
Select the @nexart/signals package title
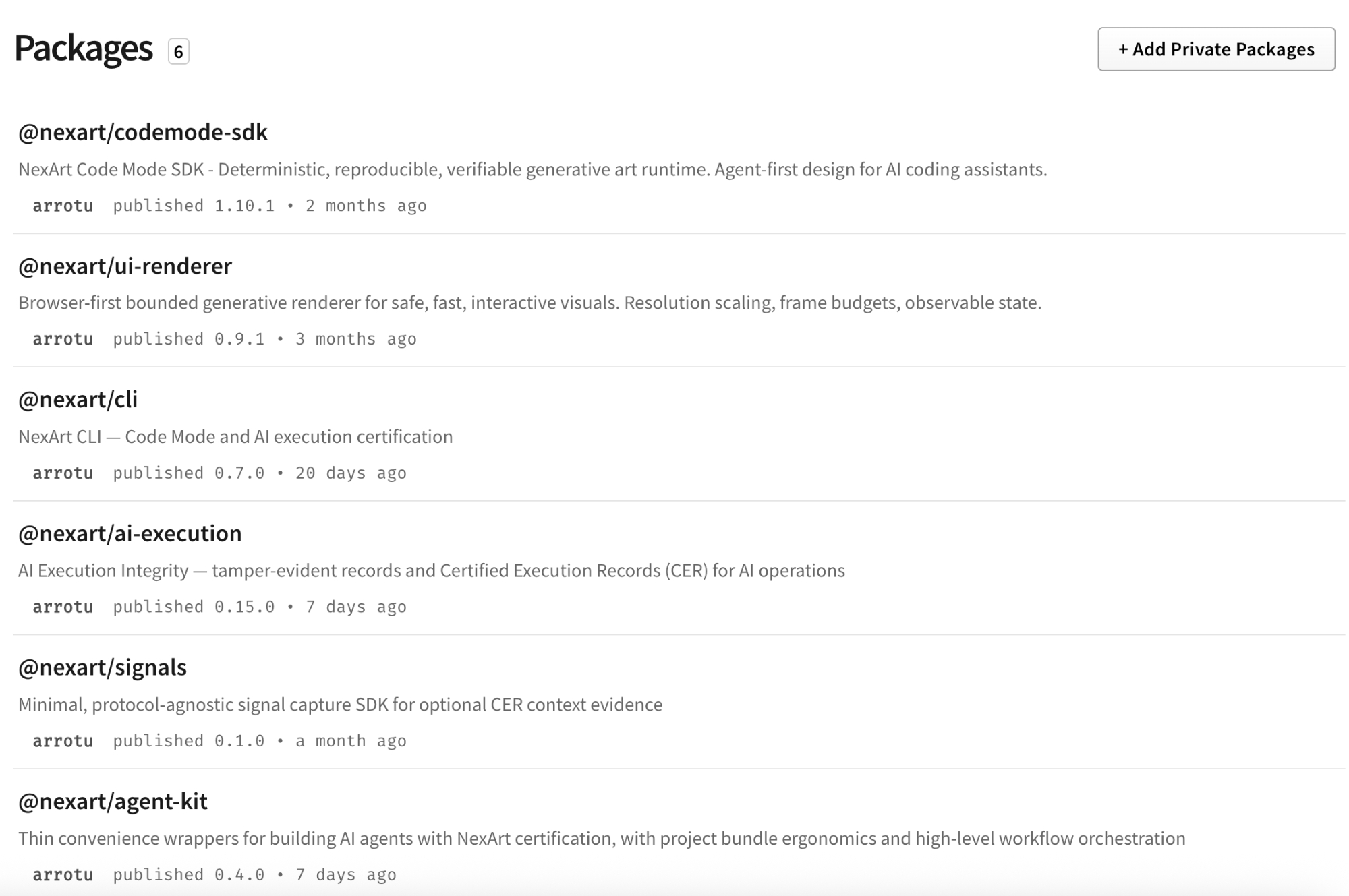(103, 667)
